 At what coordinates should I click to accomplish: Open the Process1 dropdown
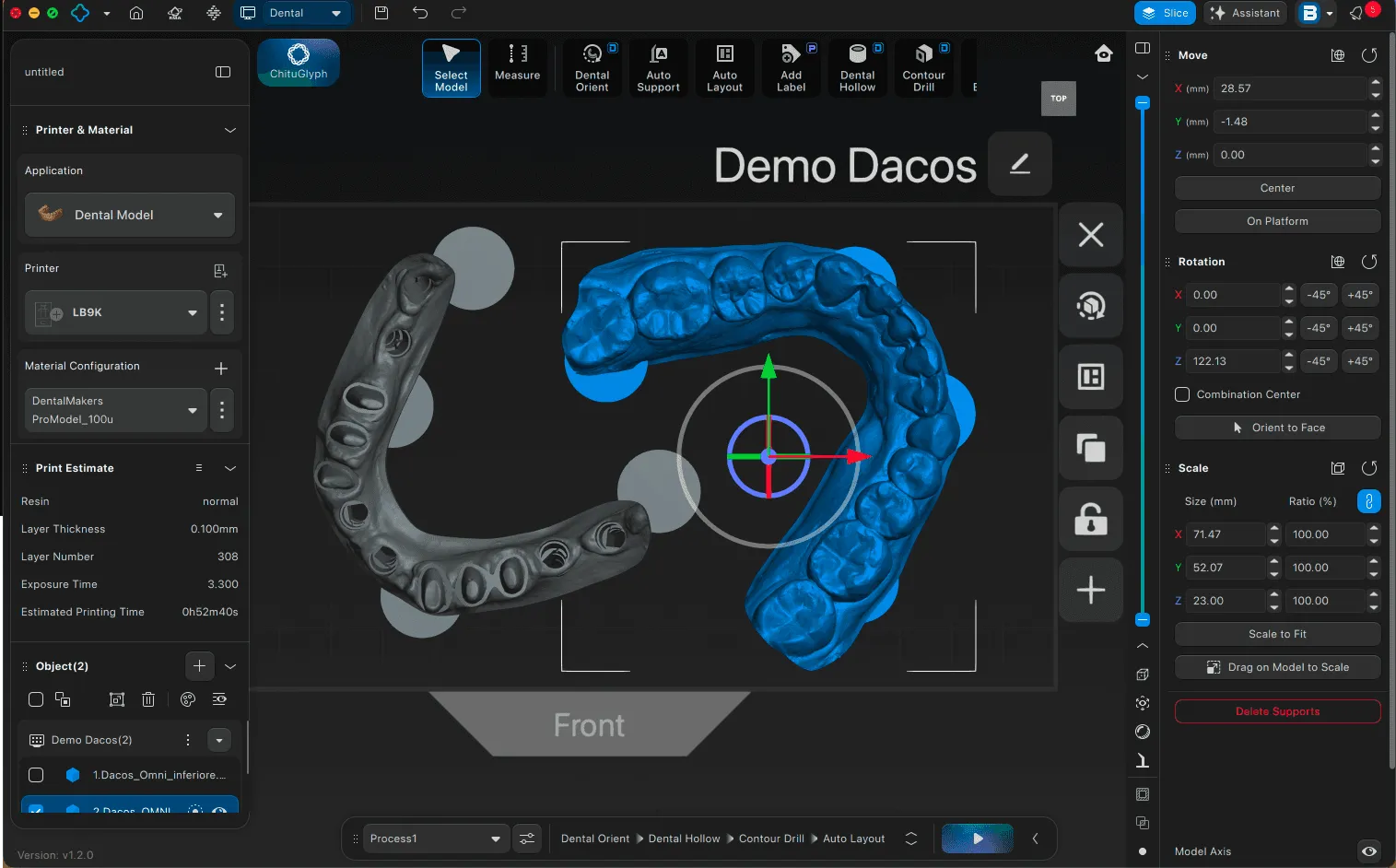pyautogui.click(x=436, y=839)
